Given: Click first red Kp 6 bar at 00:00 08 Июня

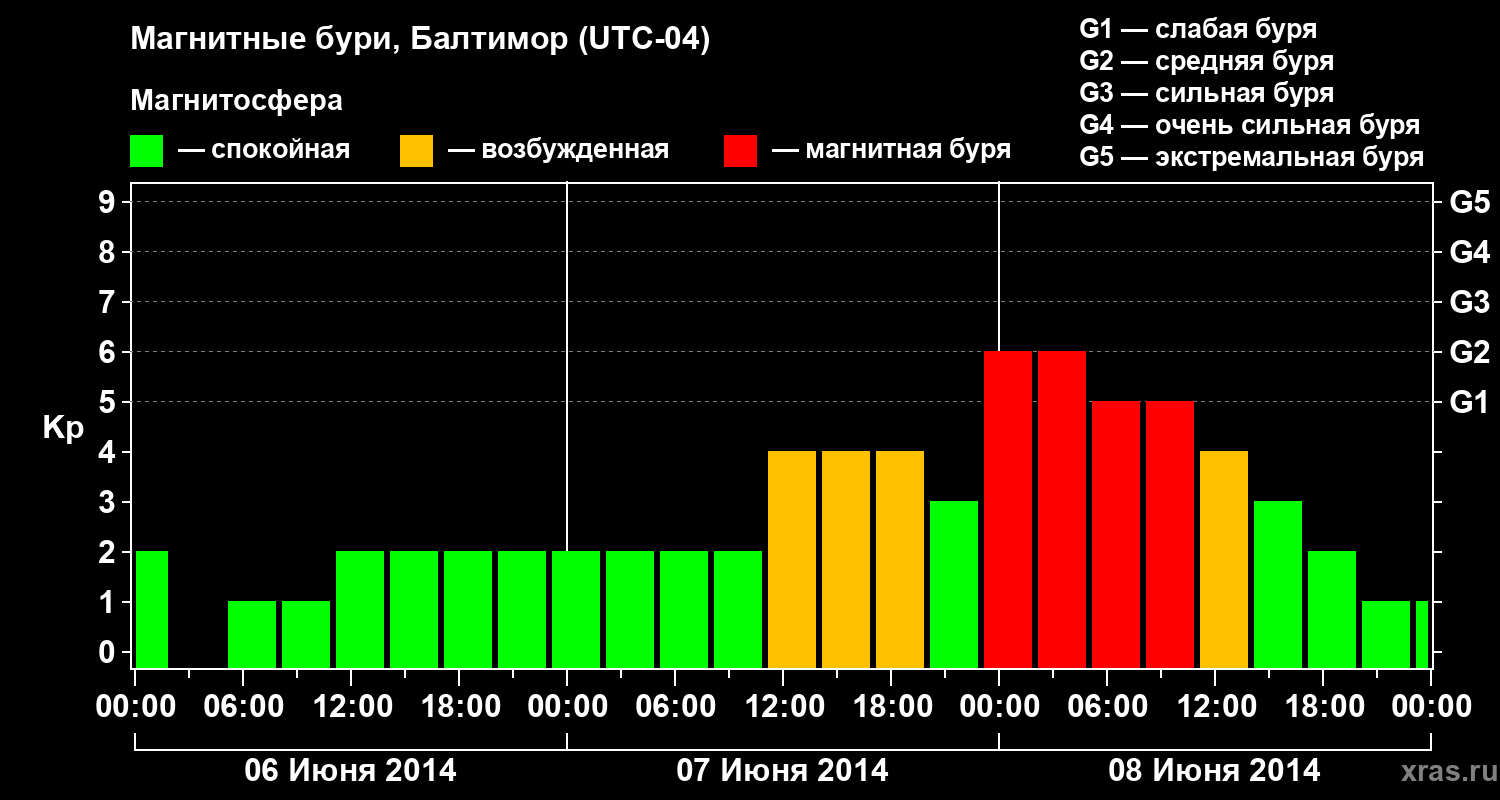Looking at the screenshot, I should tap(1008, 510).
